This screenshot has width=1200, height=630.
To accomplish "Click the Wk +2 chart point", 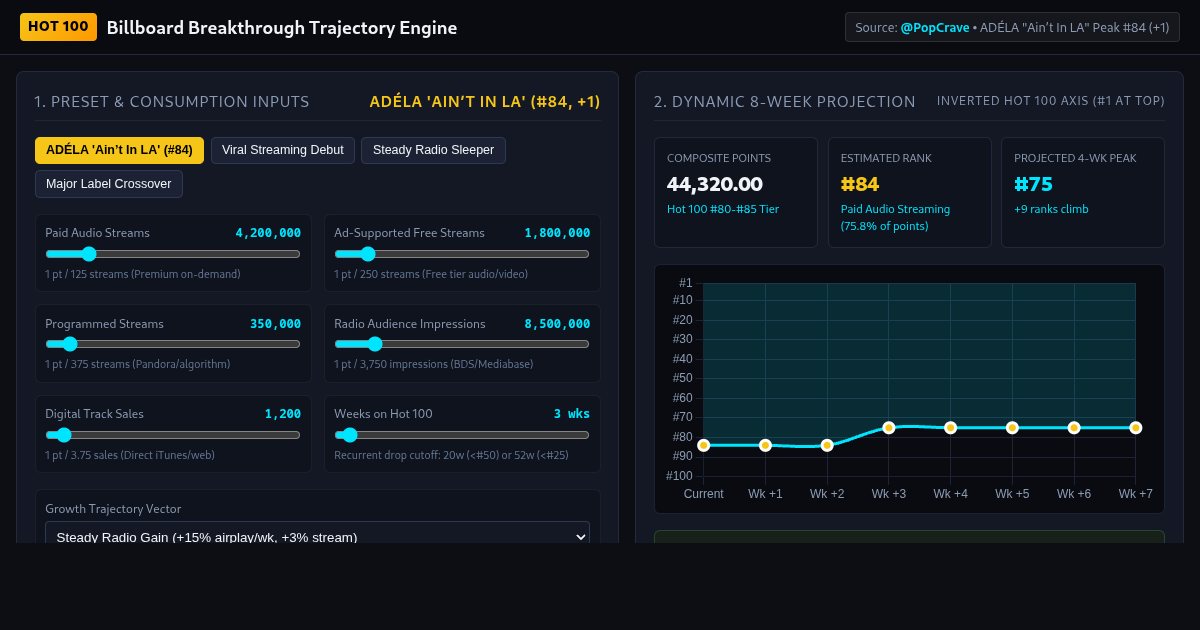I will [x=827, y=445].
